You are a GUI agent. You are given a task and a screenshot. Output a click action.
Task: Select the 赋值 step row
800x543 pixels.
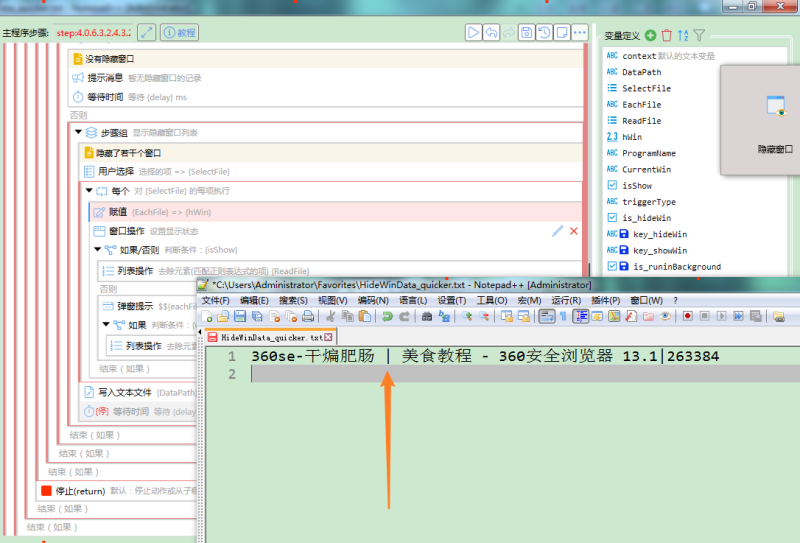pyautogui.click(x=336, y=212)
